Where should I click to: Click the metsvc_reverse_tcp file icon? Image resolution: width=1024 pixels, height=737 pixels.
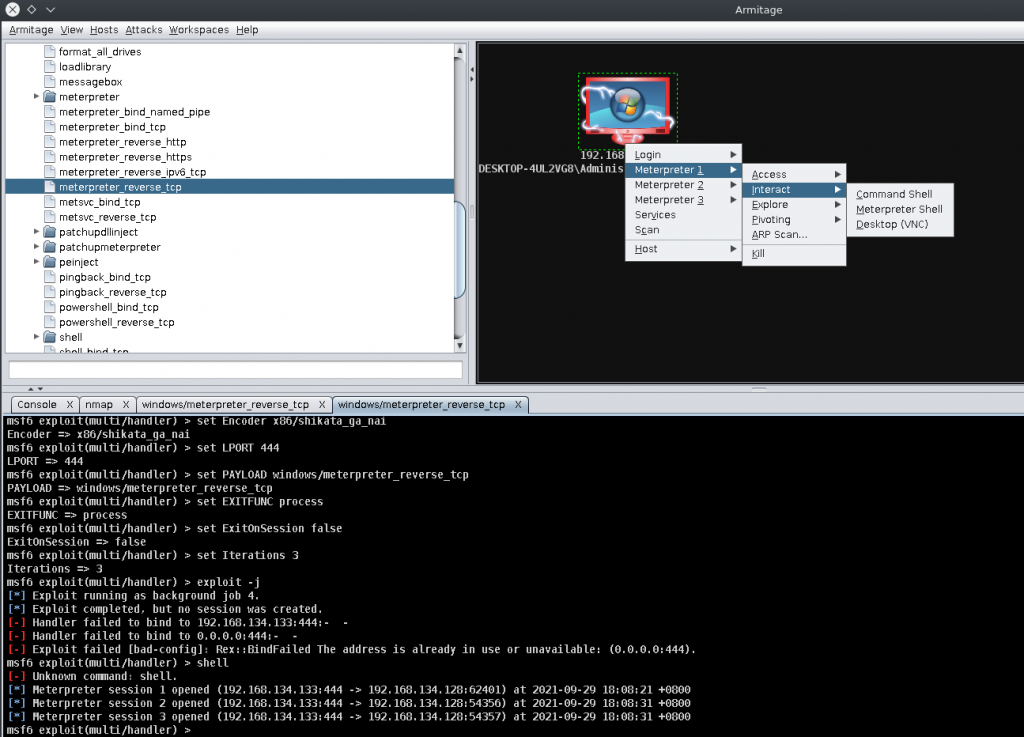[x=50, y=217]
